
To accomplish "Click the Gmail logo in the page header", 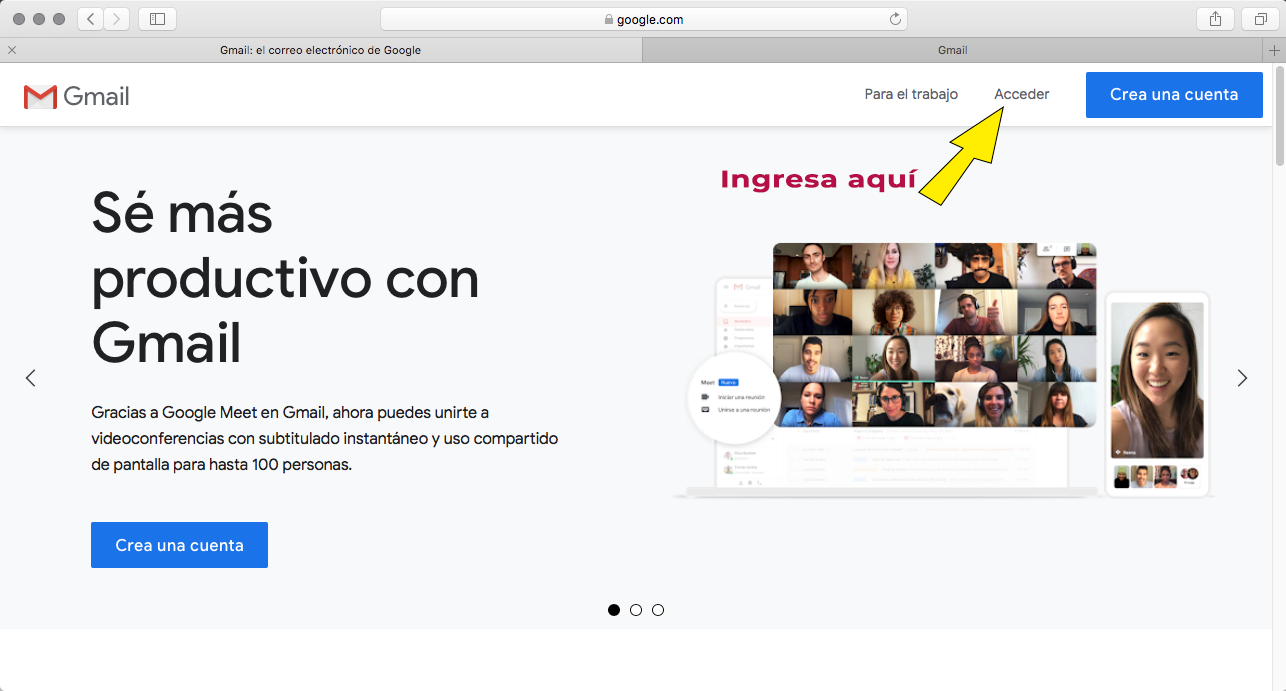I will coord(76,96).
